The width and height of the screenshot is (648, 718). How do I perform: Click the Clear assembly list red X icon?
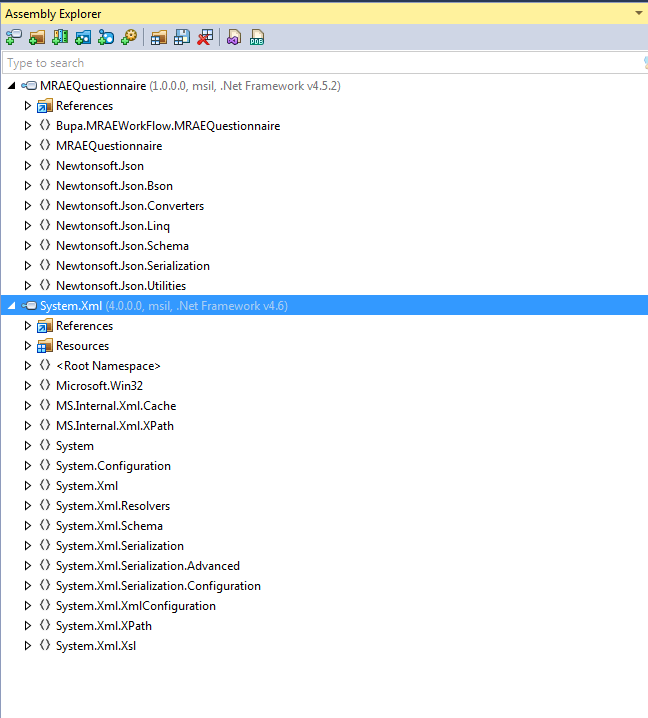point(205,38)
